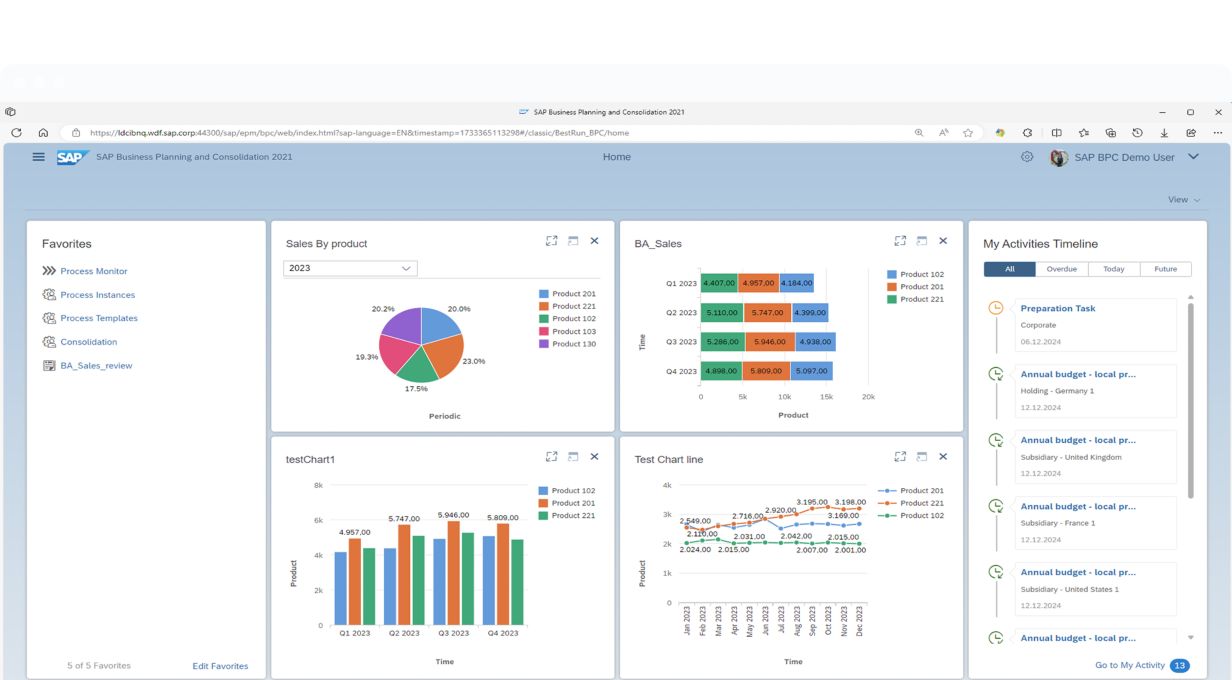The width and height of the screenshot is (1232, 680).
Task: Click the BA_Sales_review report icon
Action: [49, 366]
